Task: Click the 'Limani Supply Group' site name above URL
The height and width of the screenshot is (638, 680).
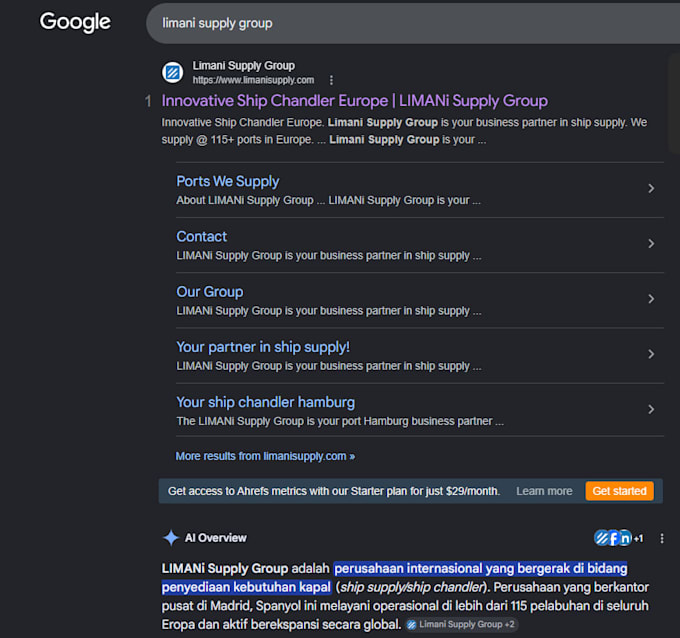Action: pos(244,65)
